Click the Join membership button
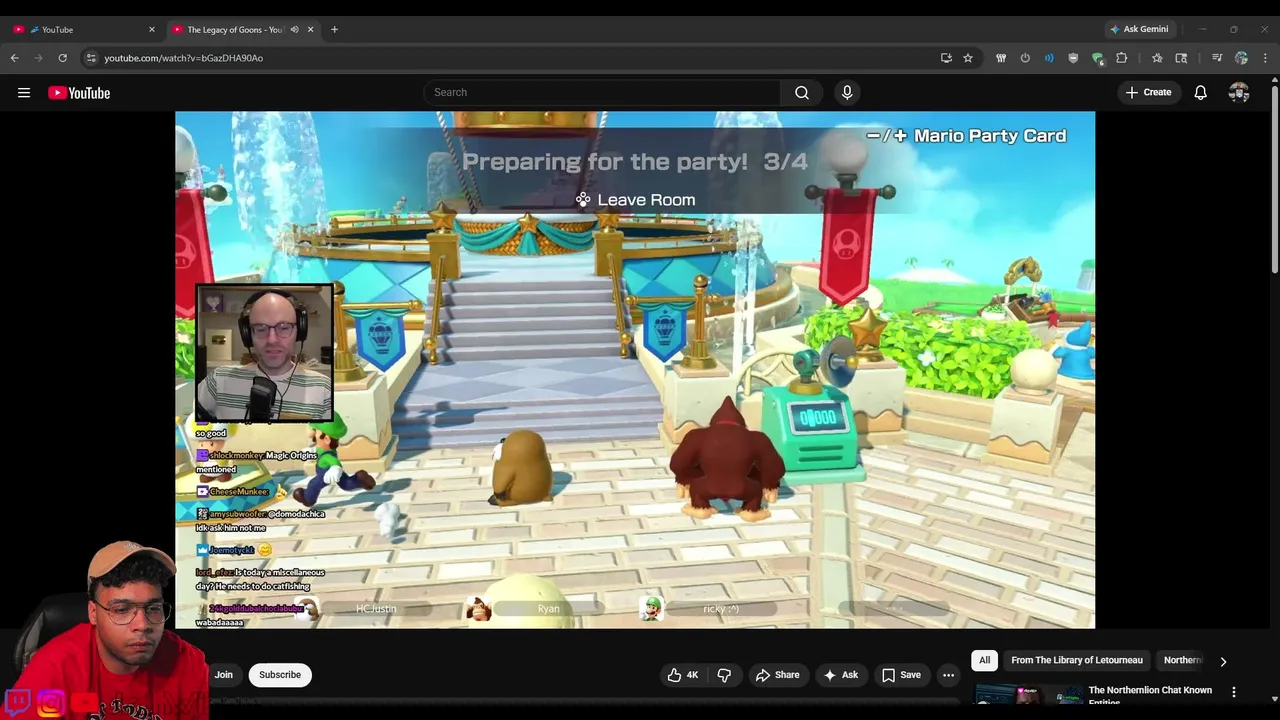 (224, 675)
